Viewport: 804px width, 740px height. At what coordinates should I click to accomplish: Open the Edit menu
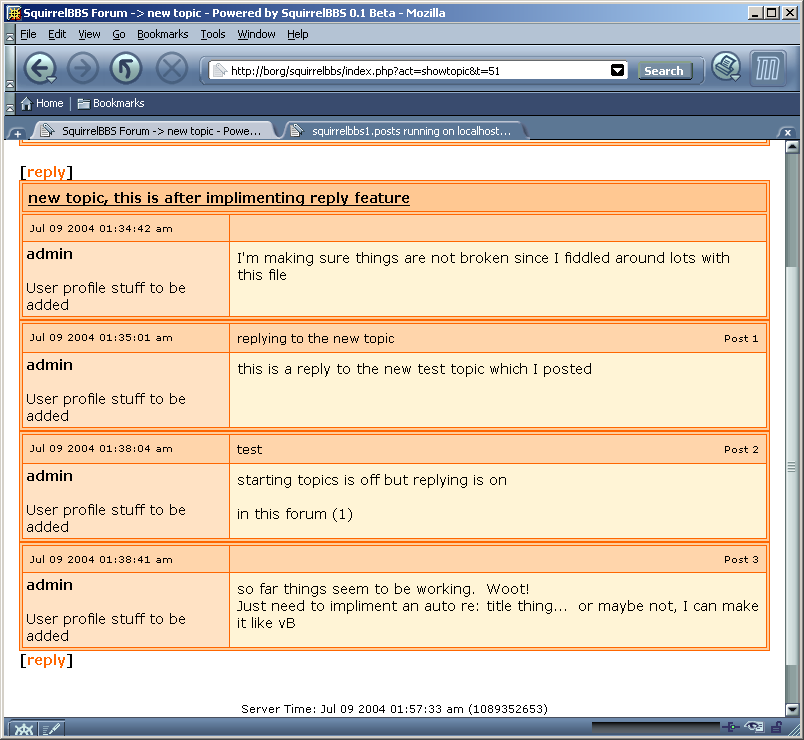pos(57,34)
